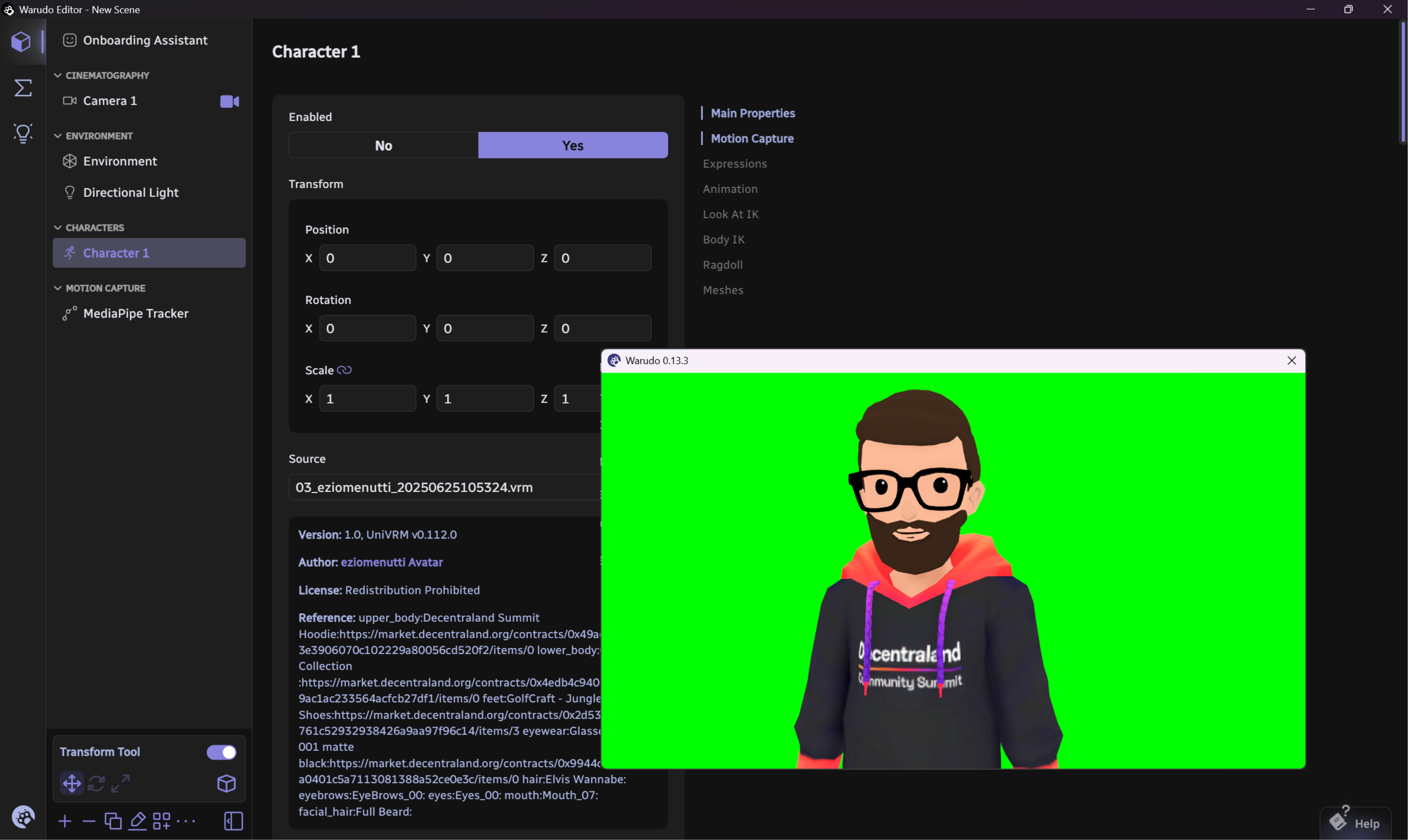Viewport: 1408px width, 840px height.
Task: Jump to Motion Capture section
Action: (752, 139)
